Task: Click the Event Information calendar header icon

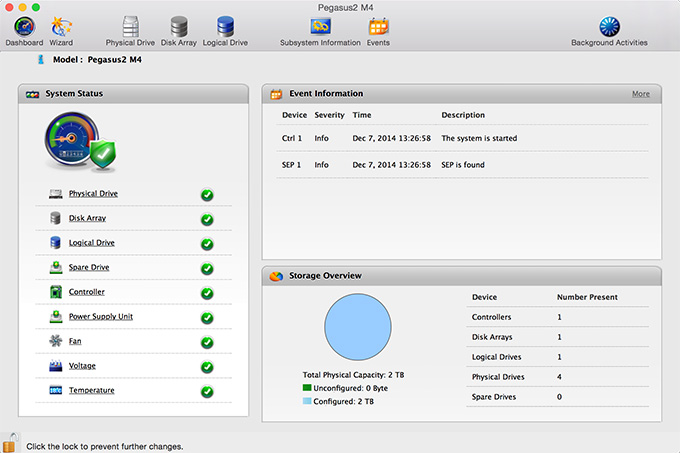Action: pyautogui.click(x=276, y=94)
